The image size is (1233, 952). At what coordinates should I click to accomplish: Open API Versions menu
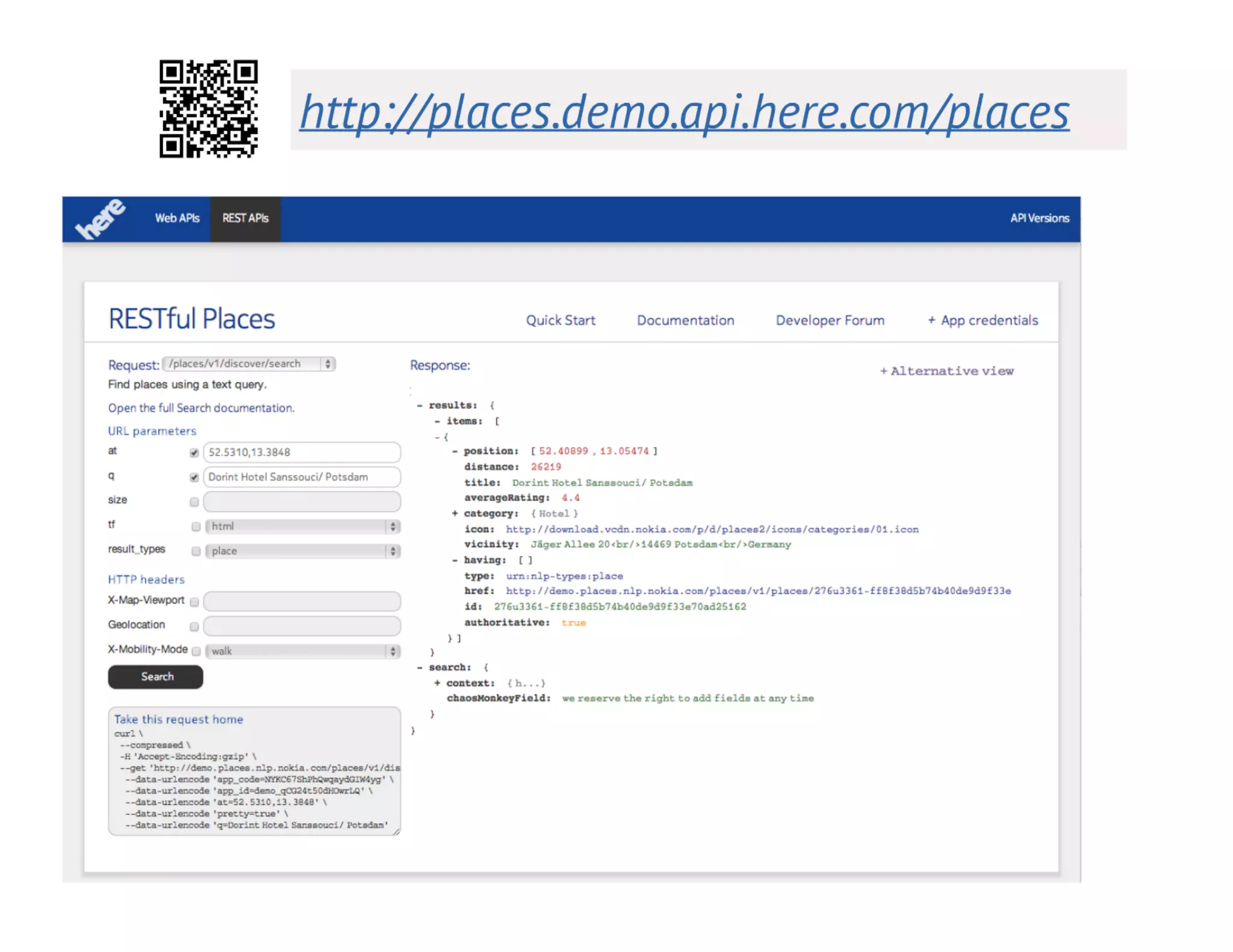[x=1039, y=218]
